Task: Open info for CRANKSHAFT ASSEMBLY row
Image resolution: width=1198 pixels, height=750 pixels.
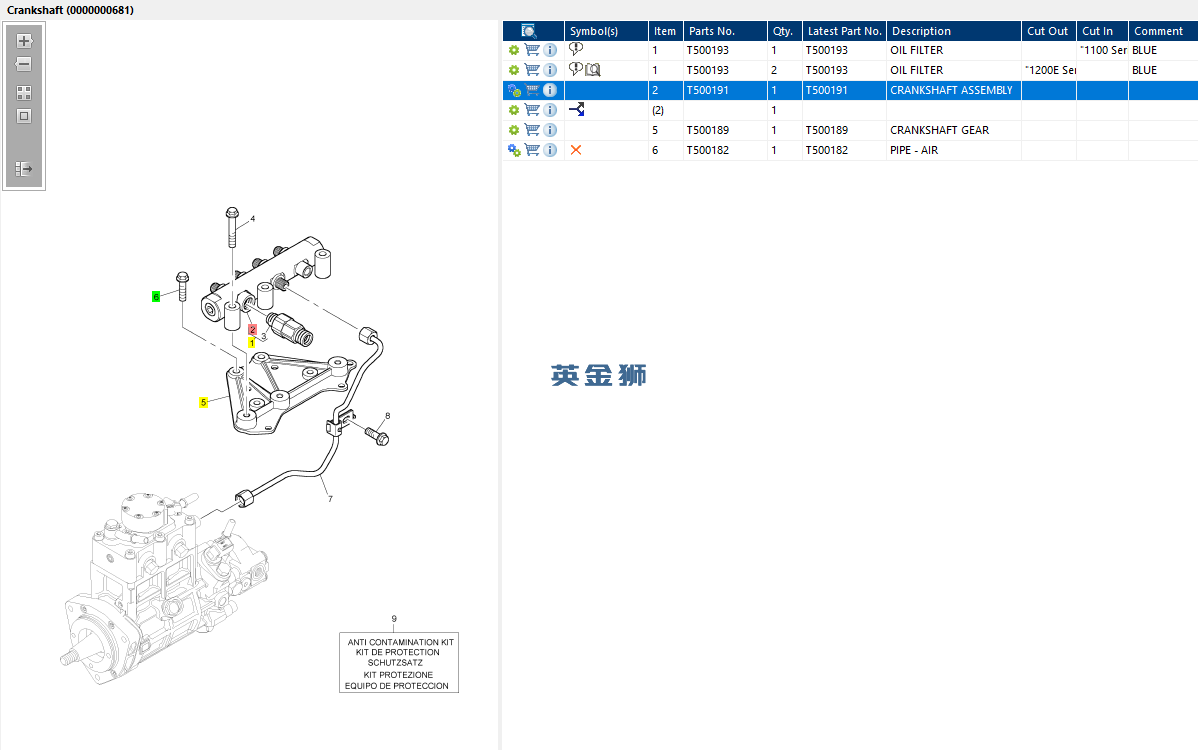Action: click(550, 90)
